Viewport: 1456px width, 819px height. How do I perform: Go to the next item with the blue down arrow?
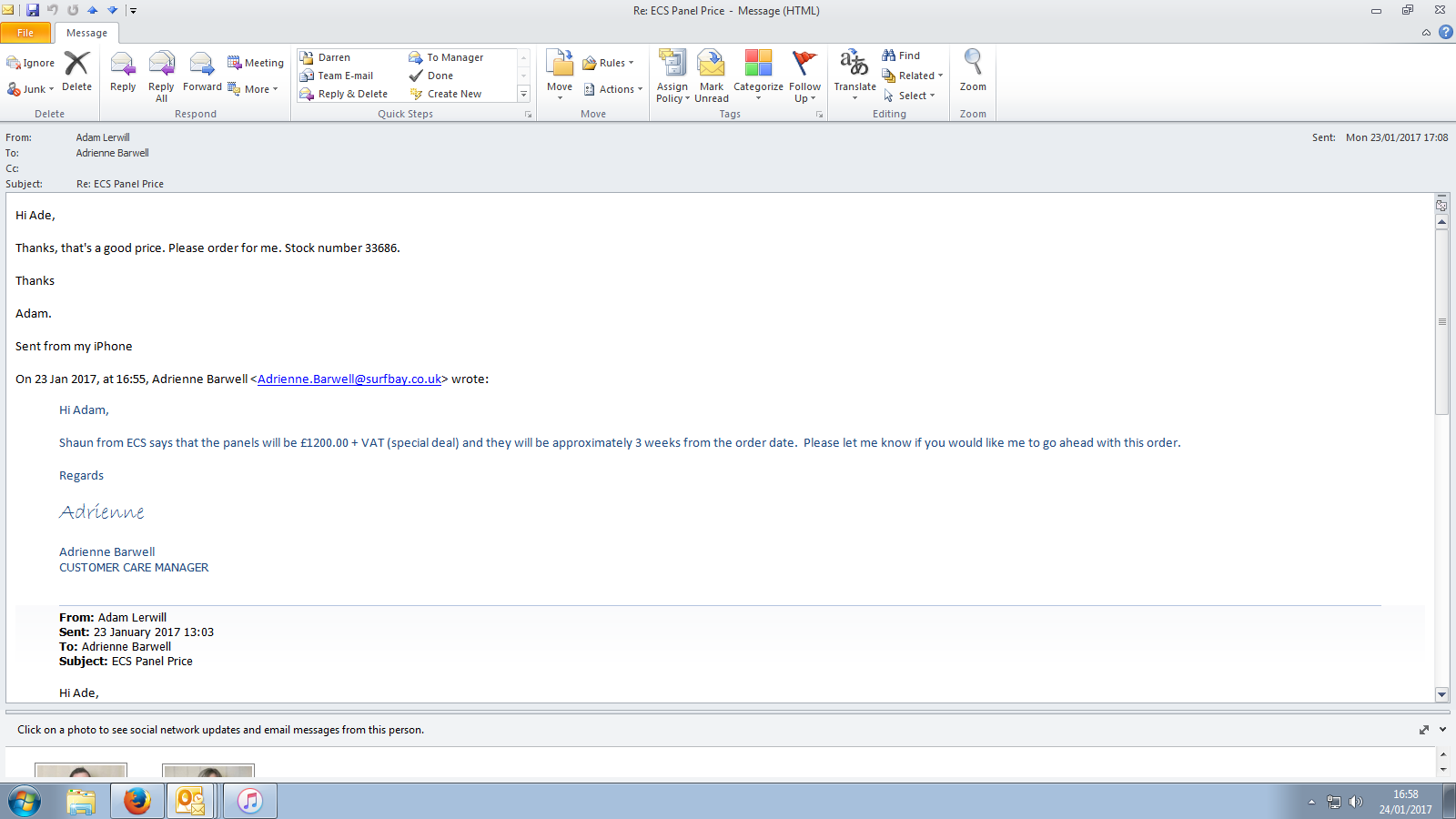point(113,10)
